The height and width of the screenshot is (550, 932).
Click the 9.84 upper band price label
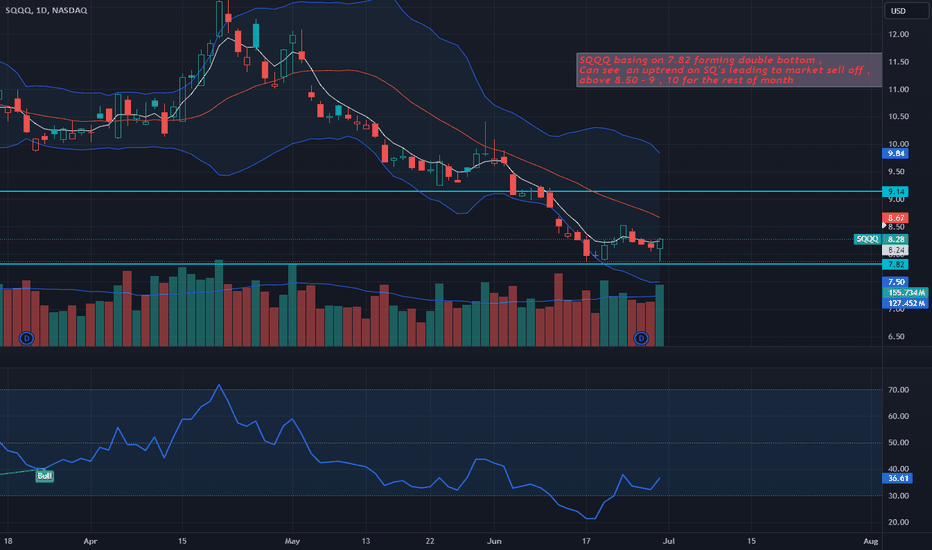(x=896, y=153)
